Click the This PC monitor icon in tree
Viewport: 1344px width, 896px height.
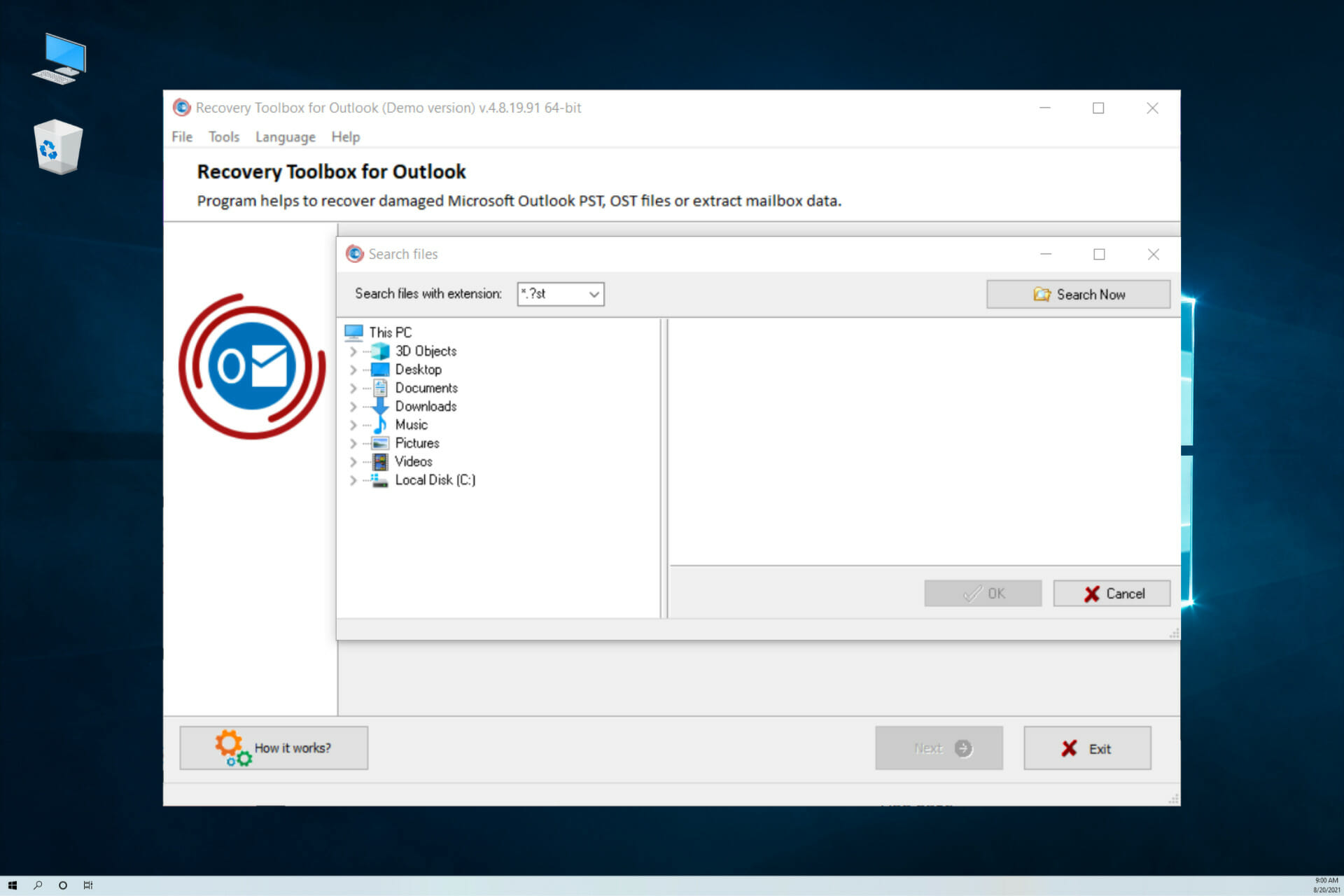click(354, 332)
